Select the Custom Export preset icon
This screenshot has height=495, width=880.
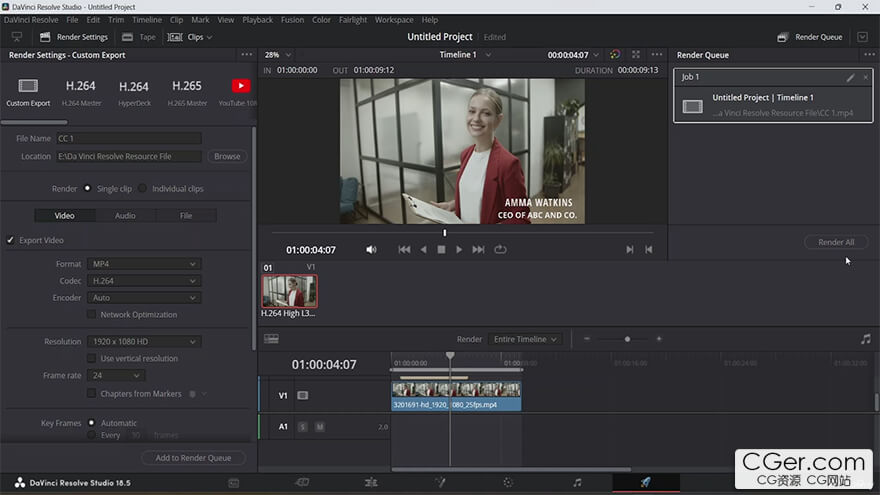[28, 86]
